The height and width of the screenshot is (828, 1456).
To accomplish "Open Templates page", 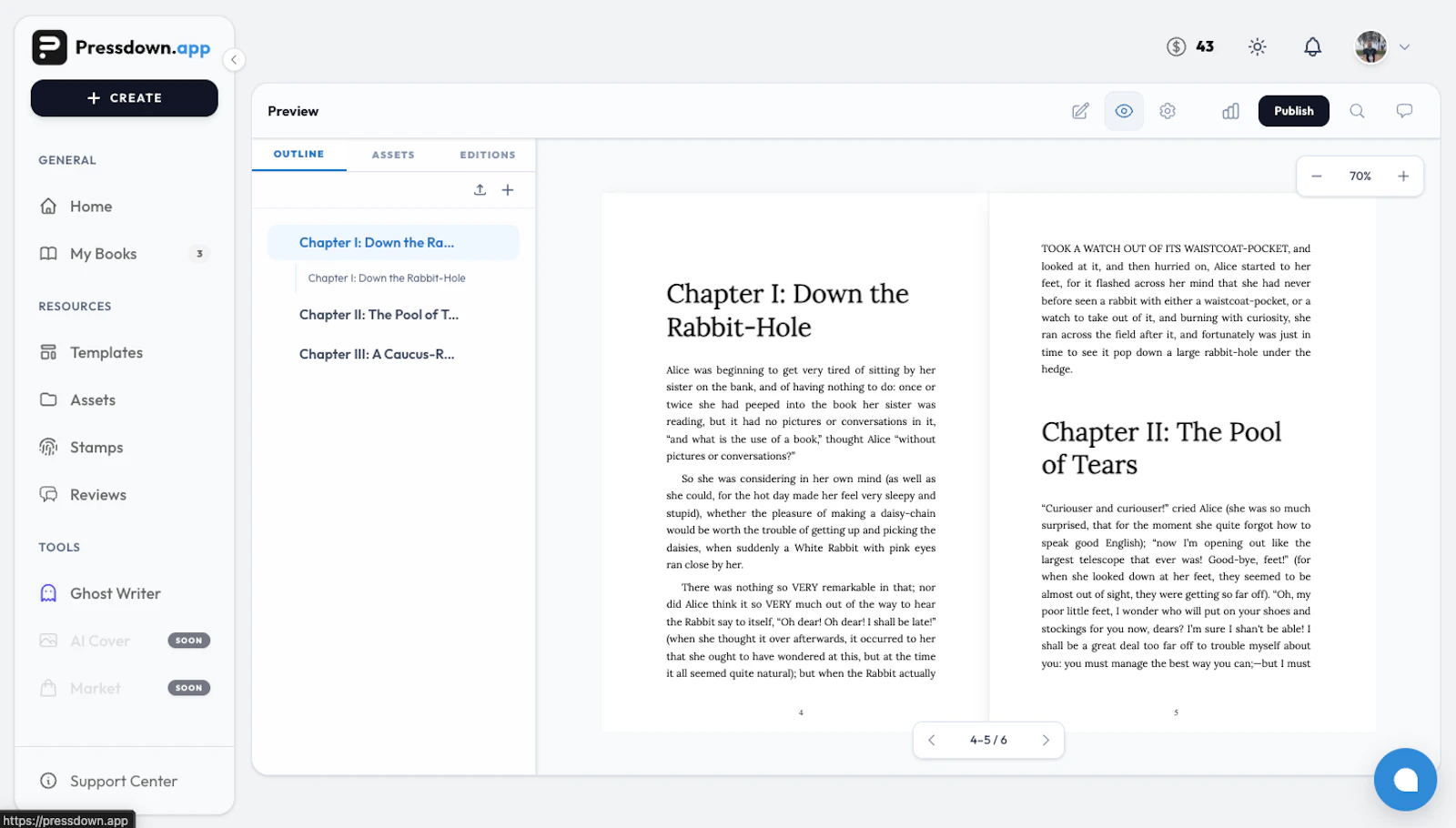I will (106, 353).
